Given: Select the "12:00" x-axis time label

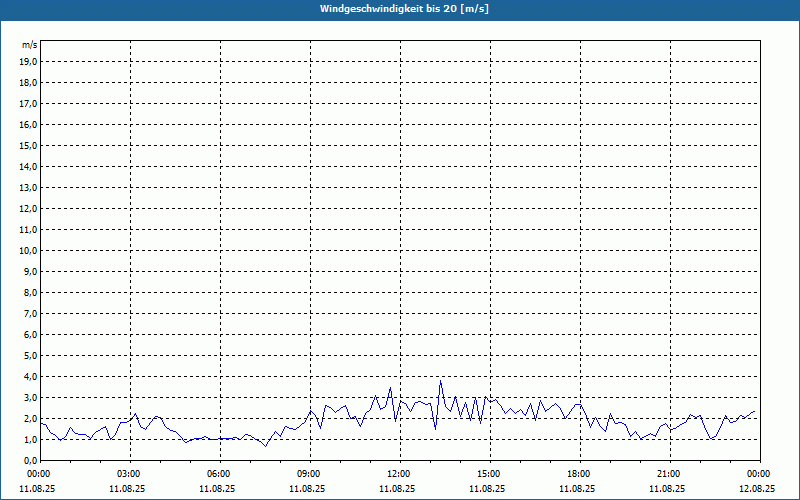Looking at the screenshot, I should (401, 474).
